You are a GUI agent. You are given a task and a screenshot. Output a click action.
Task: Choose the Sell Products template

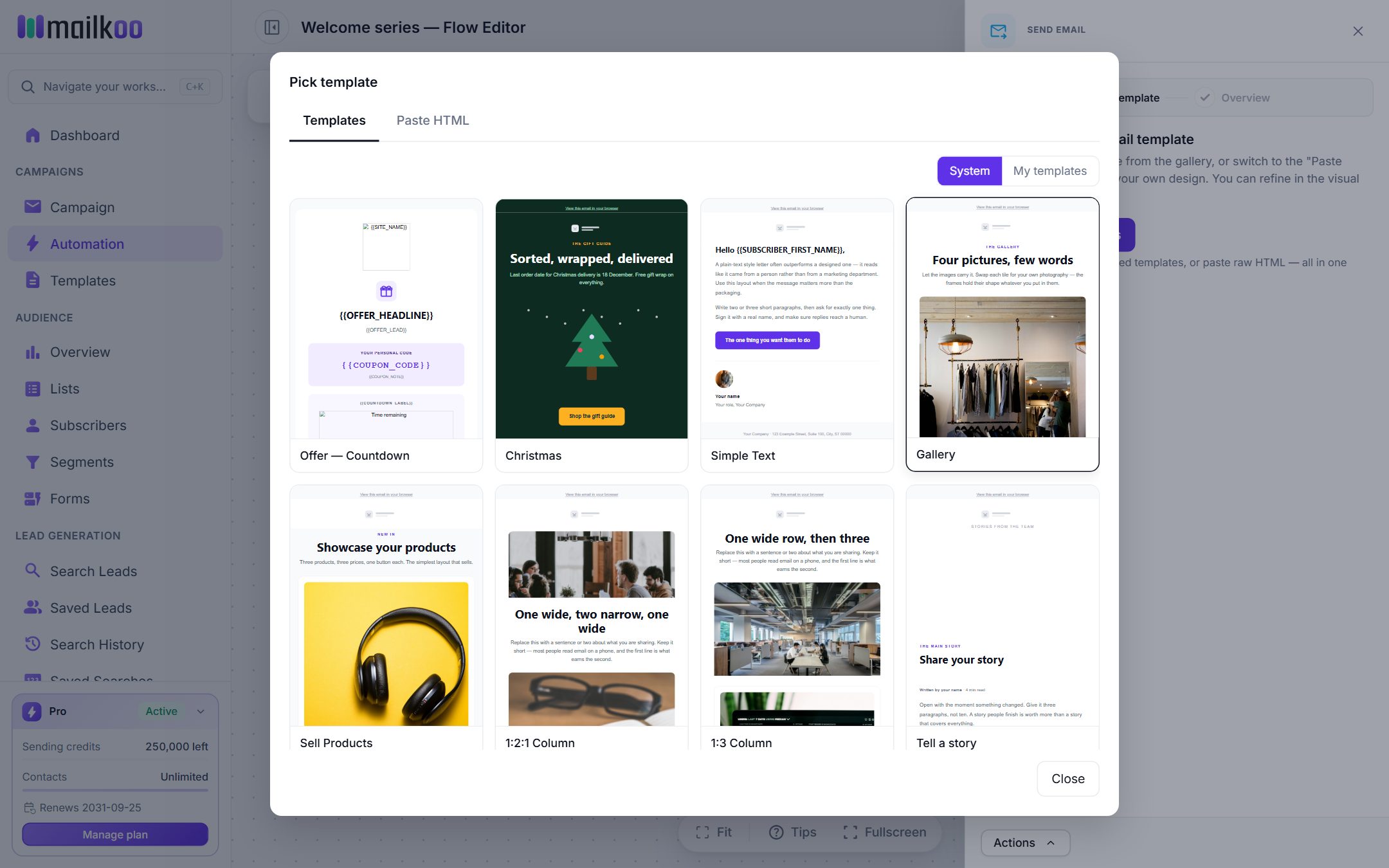pos(386,617)
